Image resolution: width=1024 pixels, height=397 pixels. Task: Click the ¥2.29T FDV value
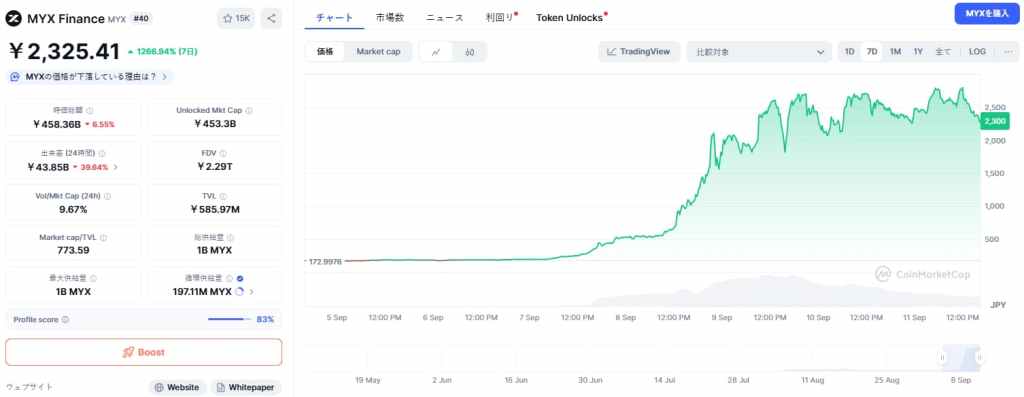[215, 167]
